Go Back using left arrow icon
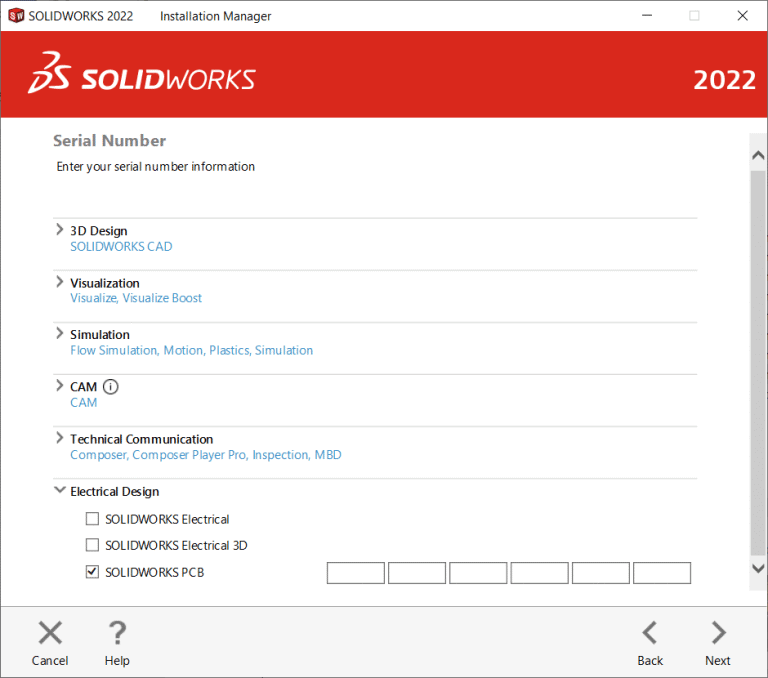Image resolution: width=768 pixels, height=678 pixels. (650, 632)
